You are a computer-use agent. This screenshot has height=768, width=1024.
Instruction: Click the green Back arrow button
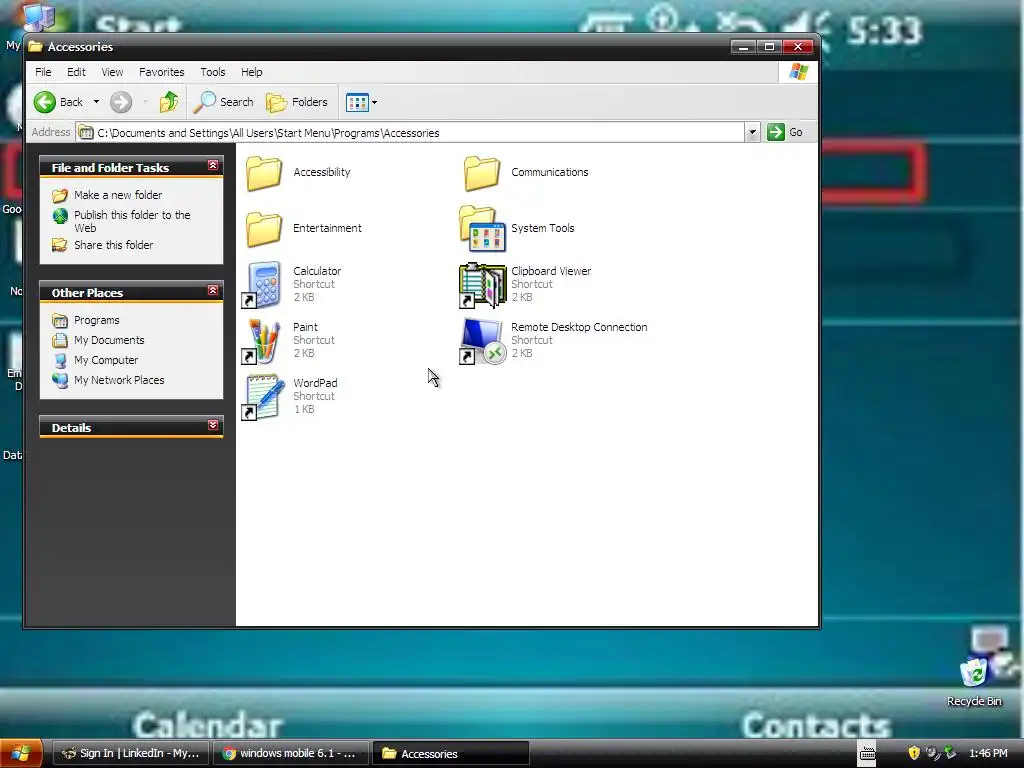click(45, 102)
